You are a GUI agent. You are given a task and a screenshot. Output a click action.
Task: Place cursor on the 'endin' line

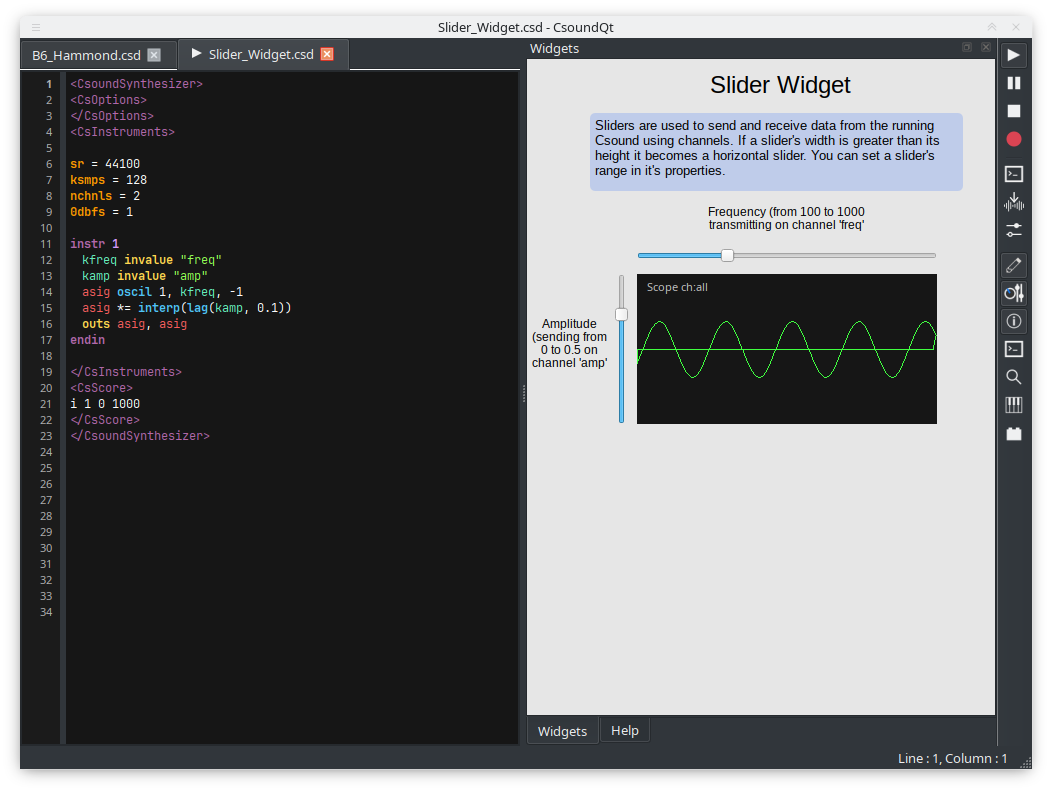tap(87, 340)
